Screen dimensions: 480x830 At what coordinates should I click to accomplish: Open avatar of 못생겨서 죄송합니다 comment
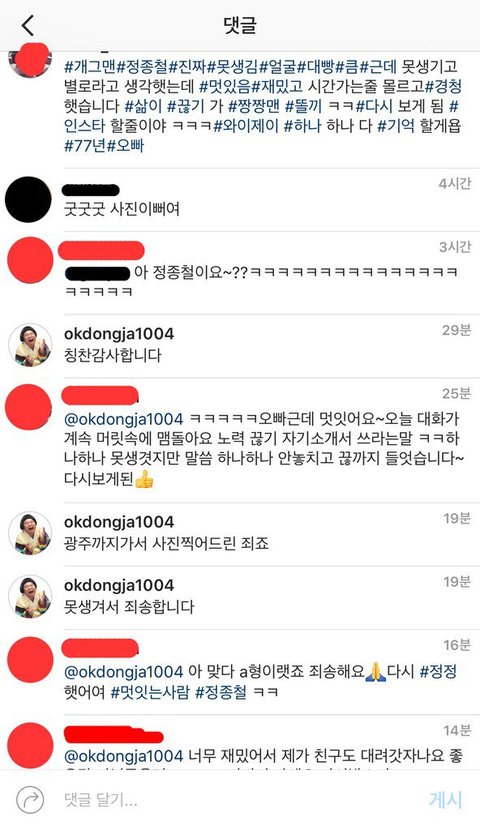click(x=30, y=596)
